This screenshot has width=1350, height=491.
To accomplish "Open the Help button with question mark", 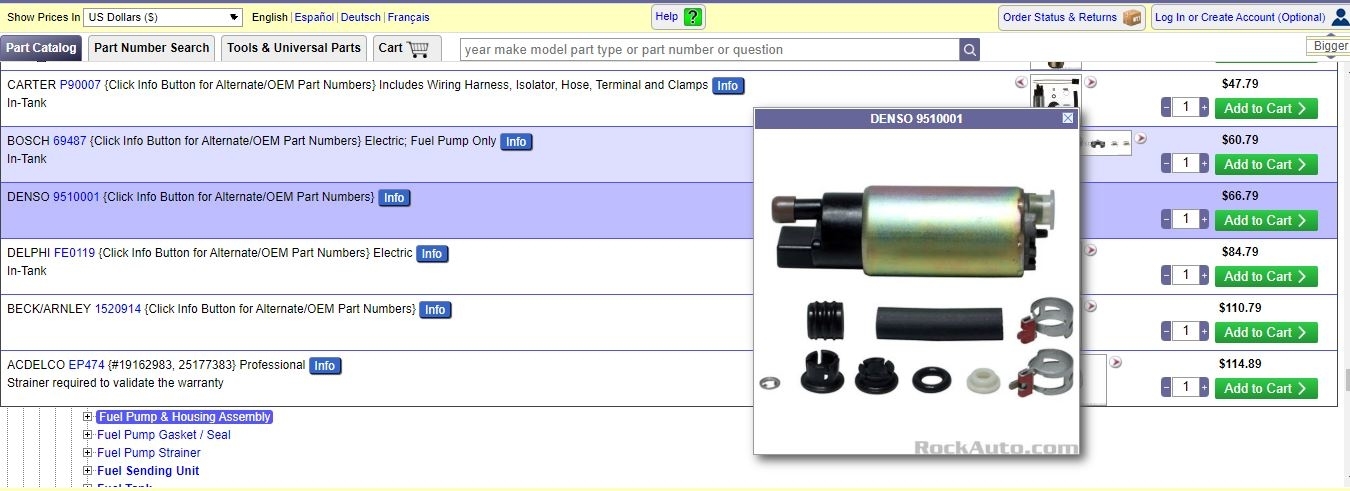I will [x=679, y=17].
